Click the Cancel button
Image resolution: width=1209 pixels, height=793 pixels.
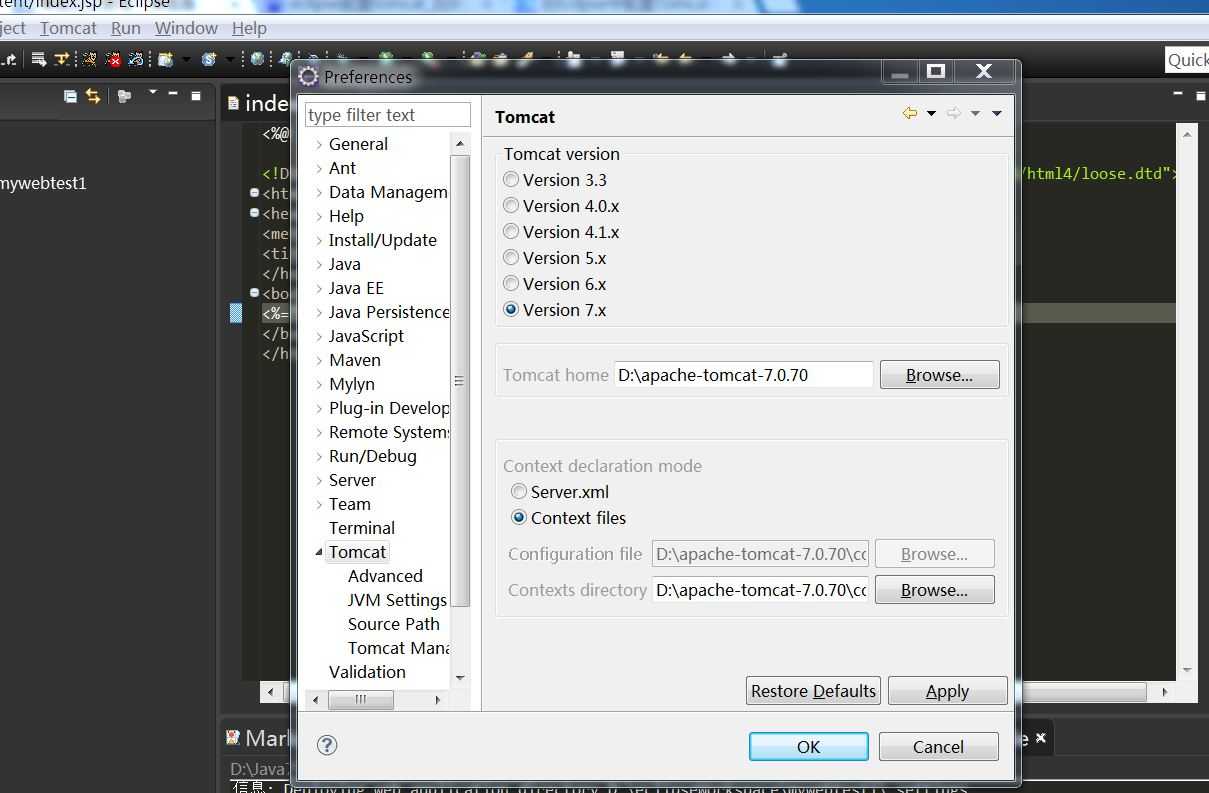(938, 747)
